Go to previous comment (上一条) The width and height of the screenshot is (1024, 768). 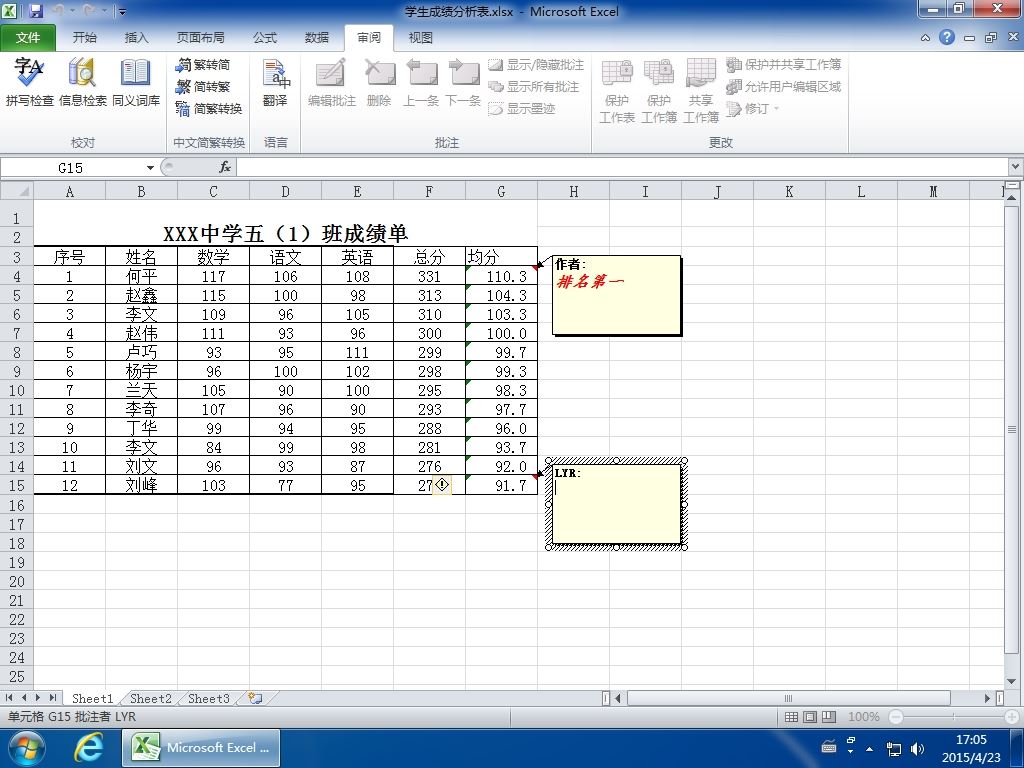click(421, 82)
